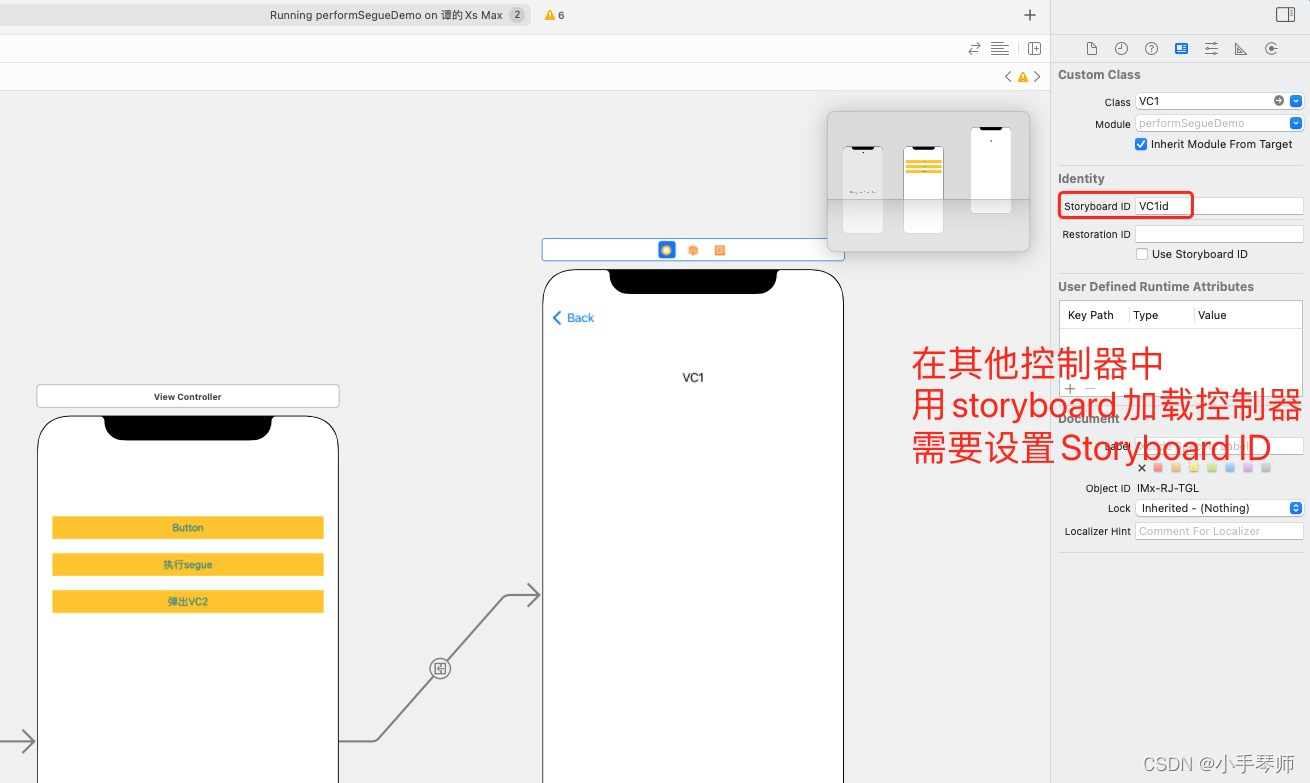Screen dimensions: 1310x783
Task: Choose the red label color swatch
Action: tap(1158, 468)
